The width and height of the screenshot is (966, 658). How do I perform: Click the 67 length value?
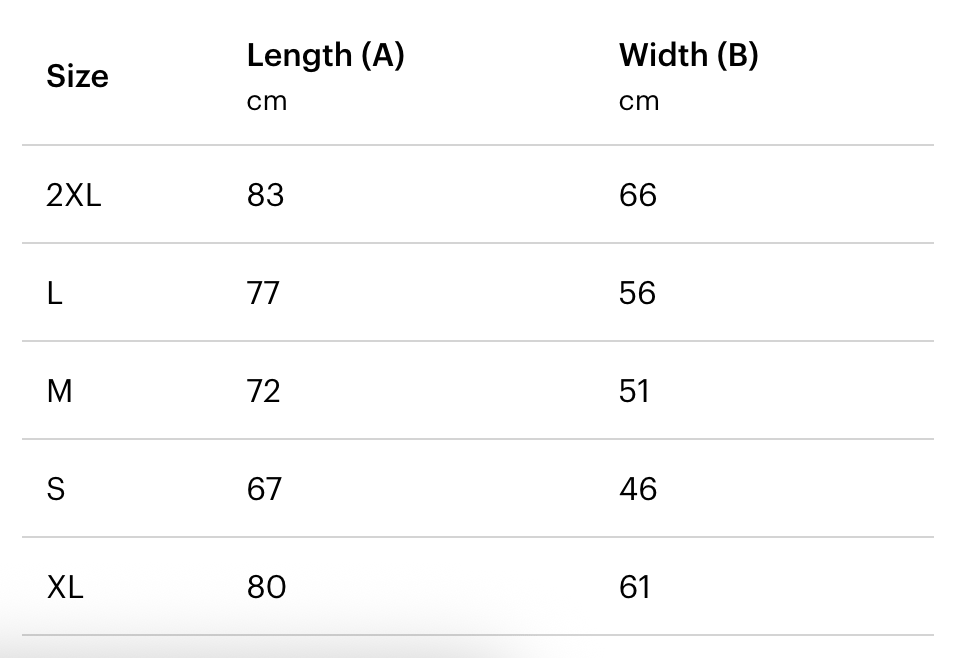point(265,489)
